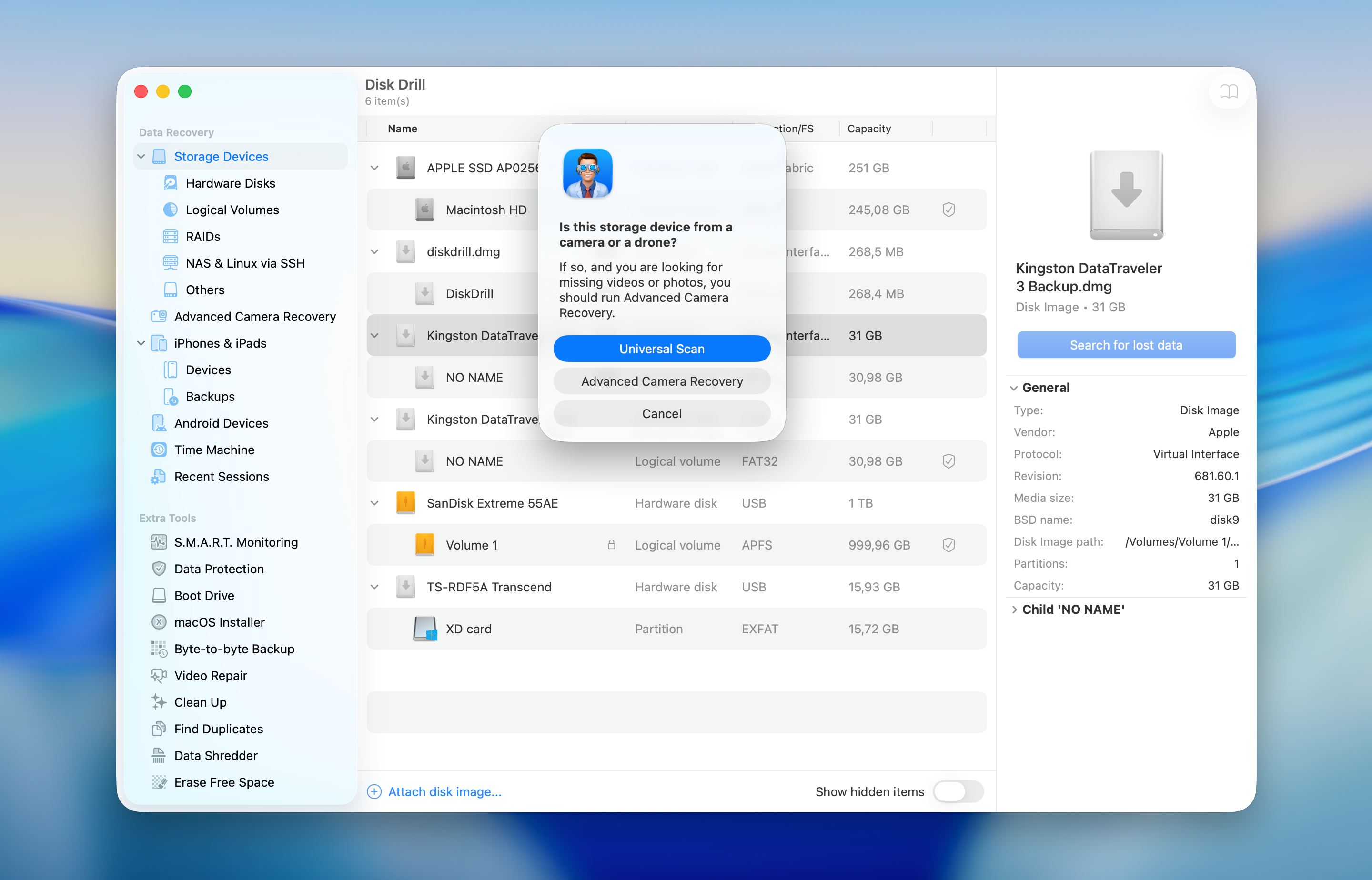Click the Clean Up sparkle icon
Image resolution: width=1372 pixels, height=880 pixels.
[159, 702]
